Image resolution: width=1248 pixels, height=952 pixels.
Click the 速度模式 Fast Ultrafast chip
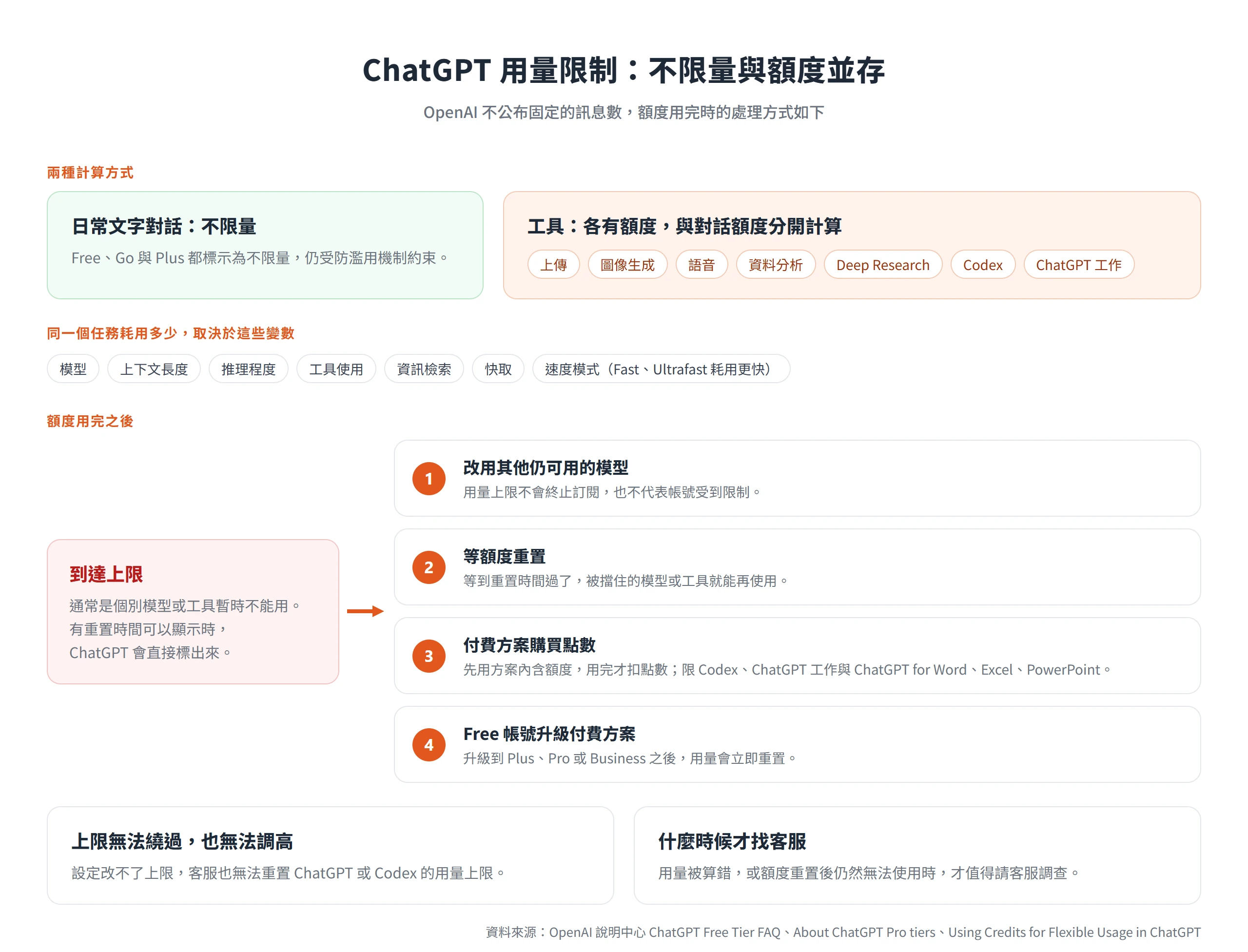[661, 369]
